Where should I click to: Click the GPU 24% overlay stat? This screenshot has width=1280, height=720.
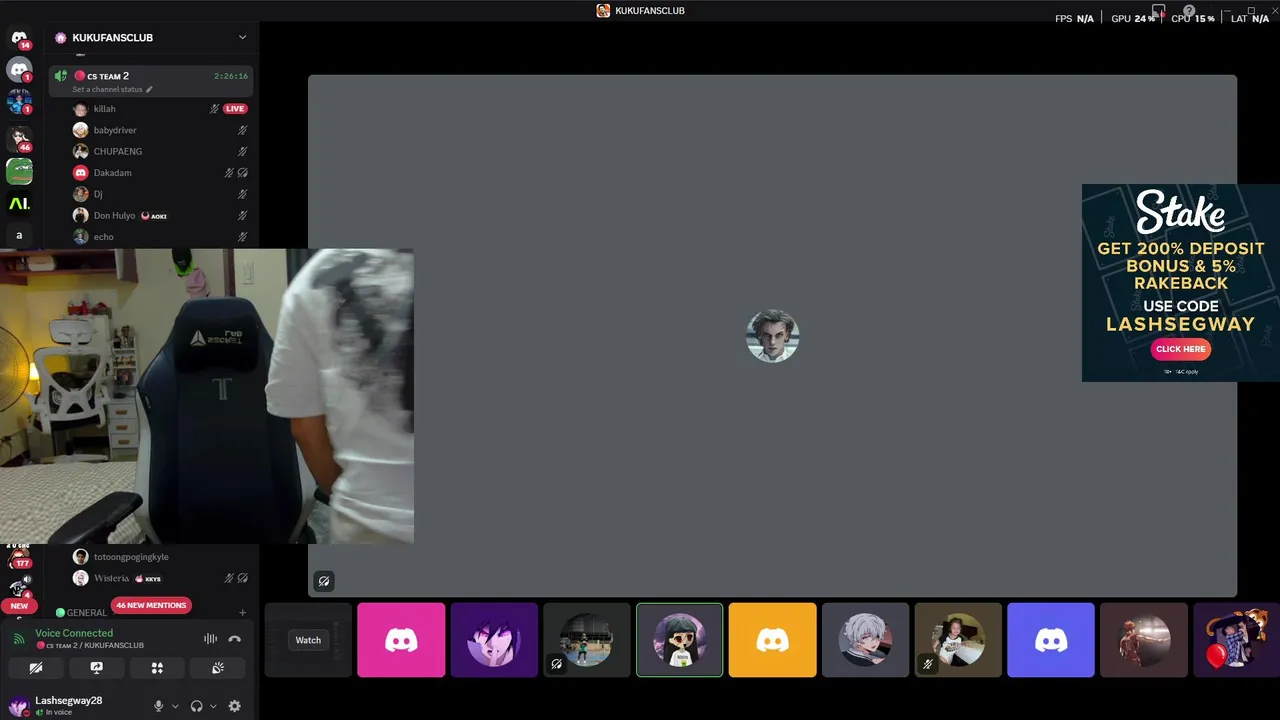[1133, 18]
